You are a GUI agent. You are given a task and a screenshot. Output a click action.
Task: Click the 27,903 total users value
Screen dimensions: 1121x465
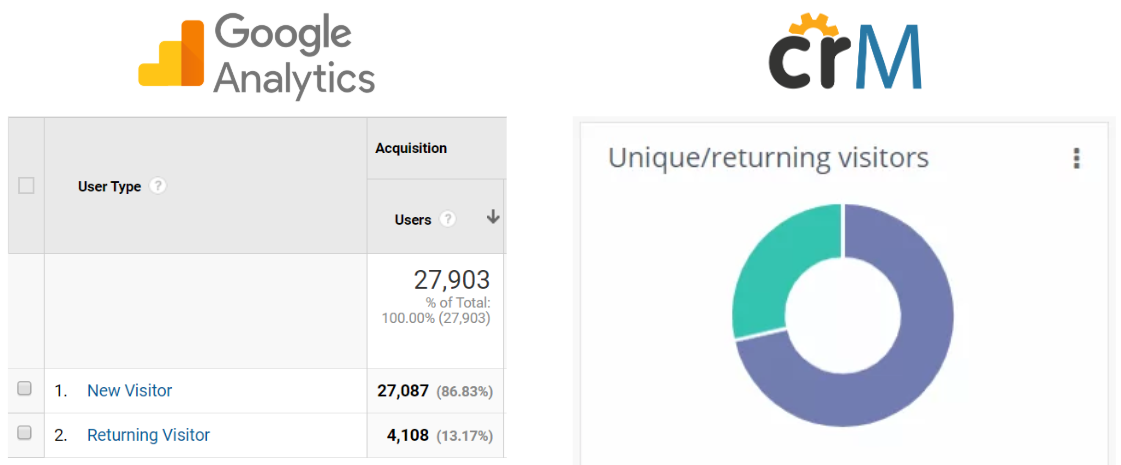452,280
